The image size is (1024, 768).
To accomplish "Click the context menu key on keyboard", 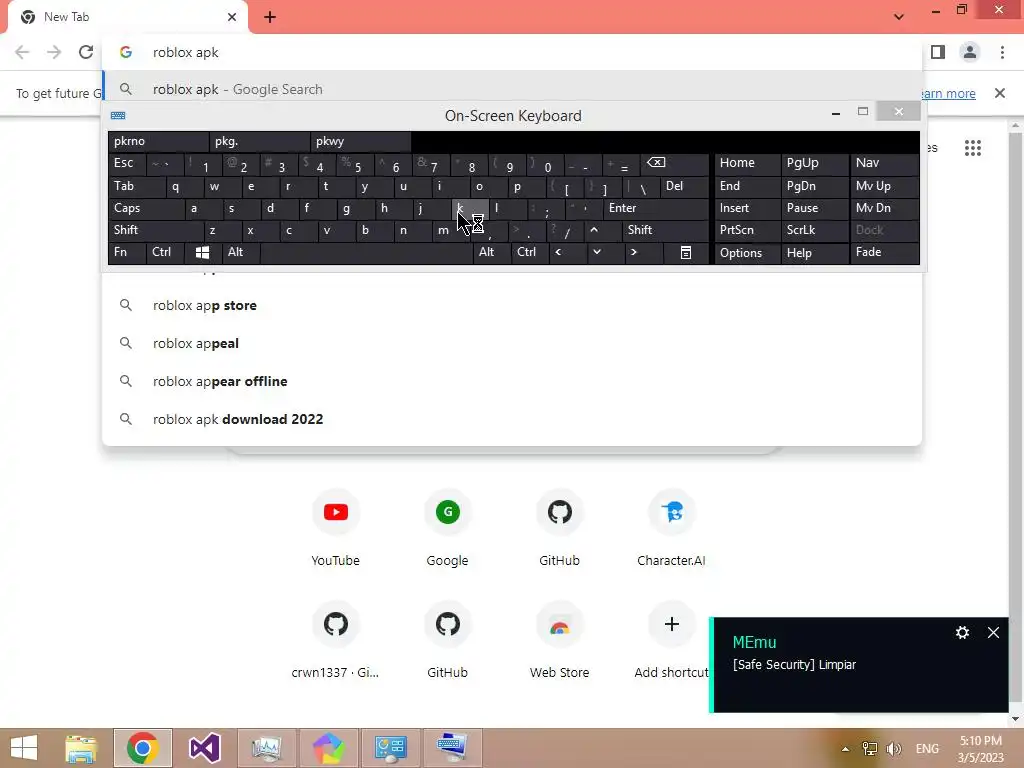I will click(x=686, y=253).
